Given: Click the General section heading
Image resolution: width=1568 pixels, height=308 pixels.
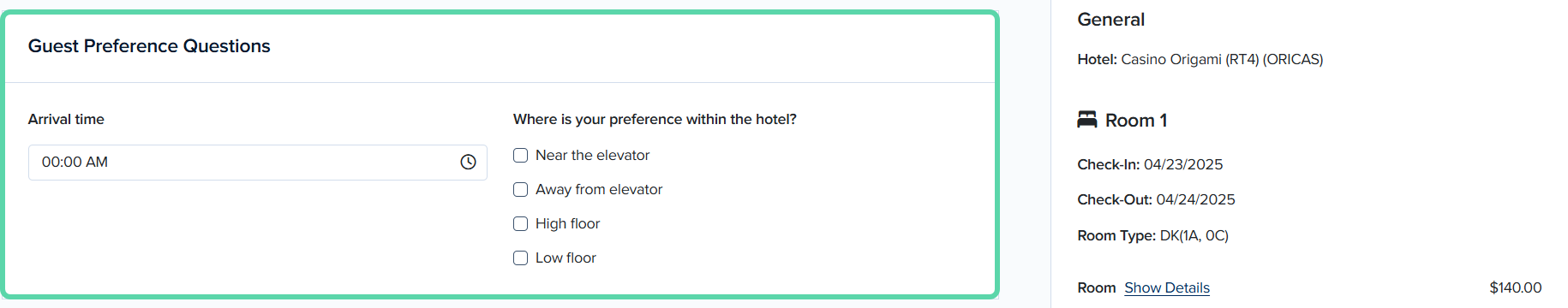Looking at the screenshot, I should click(x=1110, y=20).
